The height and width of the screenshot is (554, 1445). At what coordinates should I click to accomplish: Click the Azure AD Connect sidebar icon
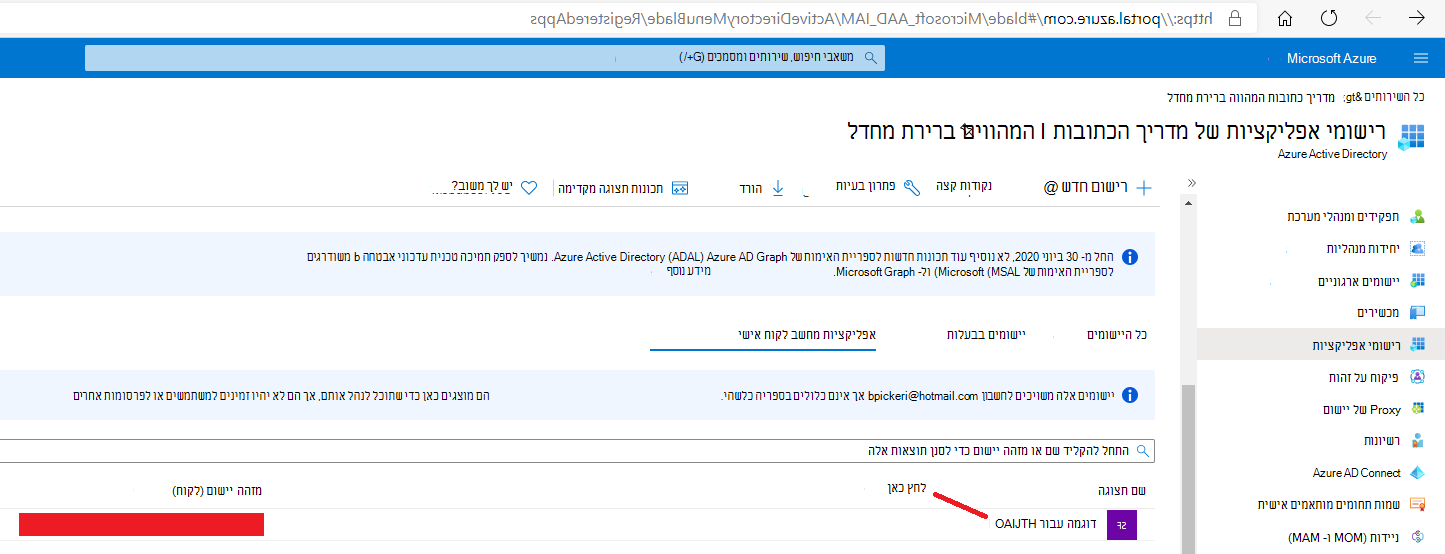pyautogui.click(x=1417, y=472)
